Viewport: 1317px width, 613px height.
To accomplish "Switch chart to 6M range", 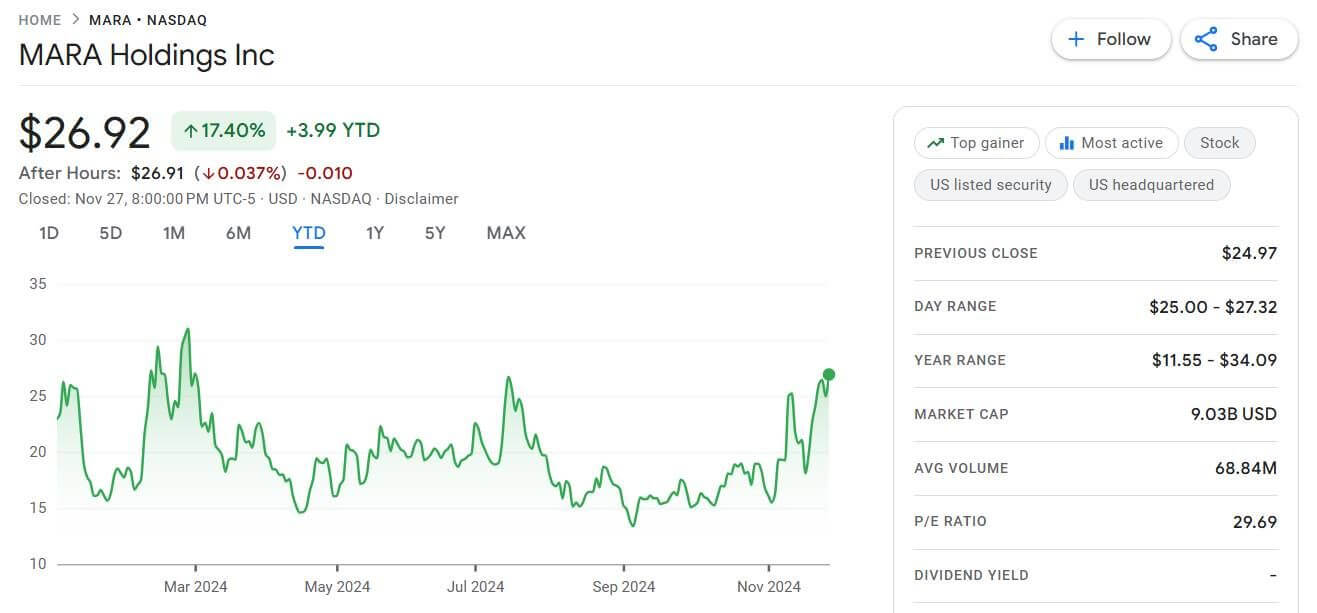I will coord(238,233).
